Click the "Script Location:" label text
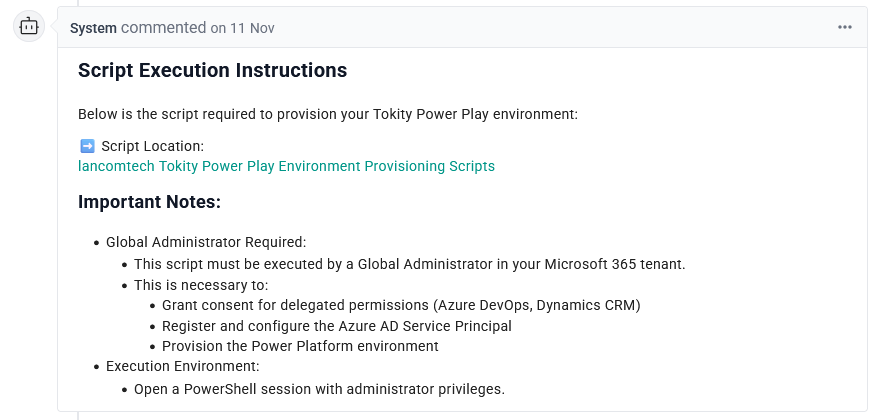 point(152,146)
